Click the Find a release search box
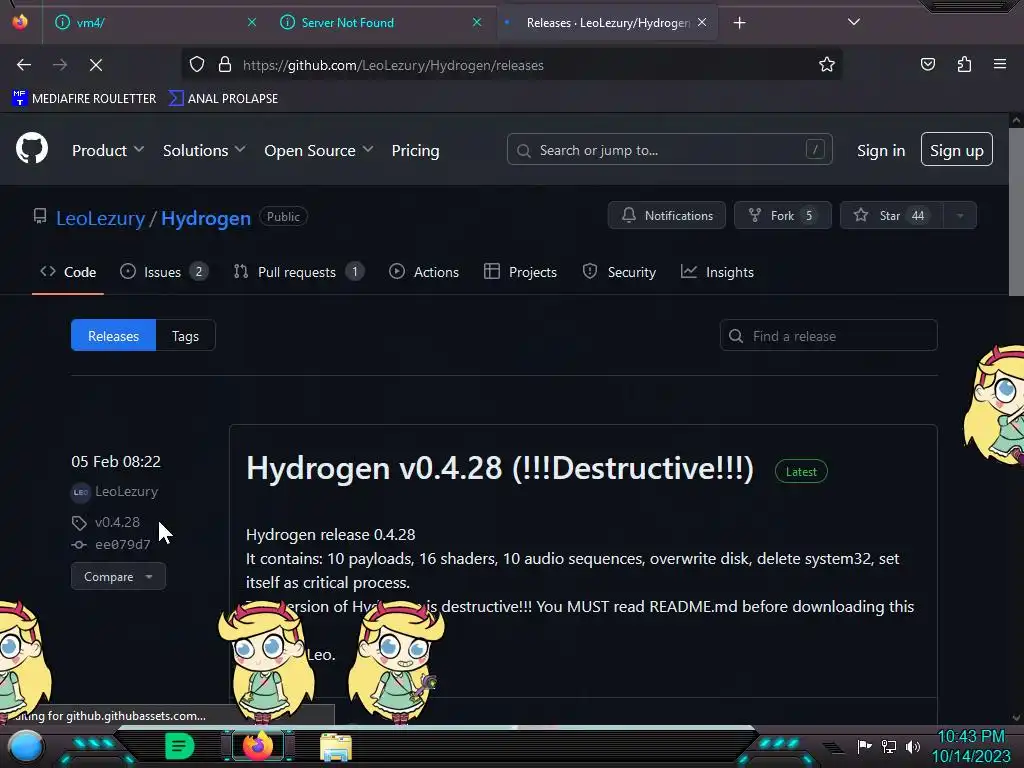The height and width of the screenshot is (768, 1024). (x=829, y=336)
